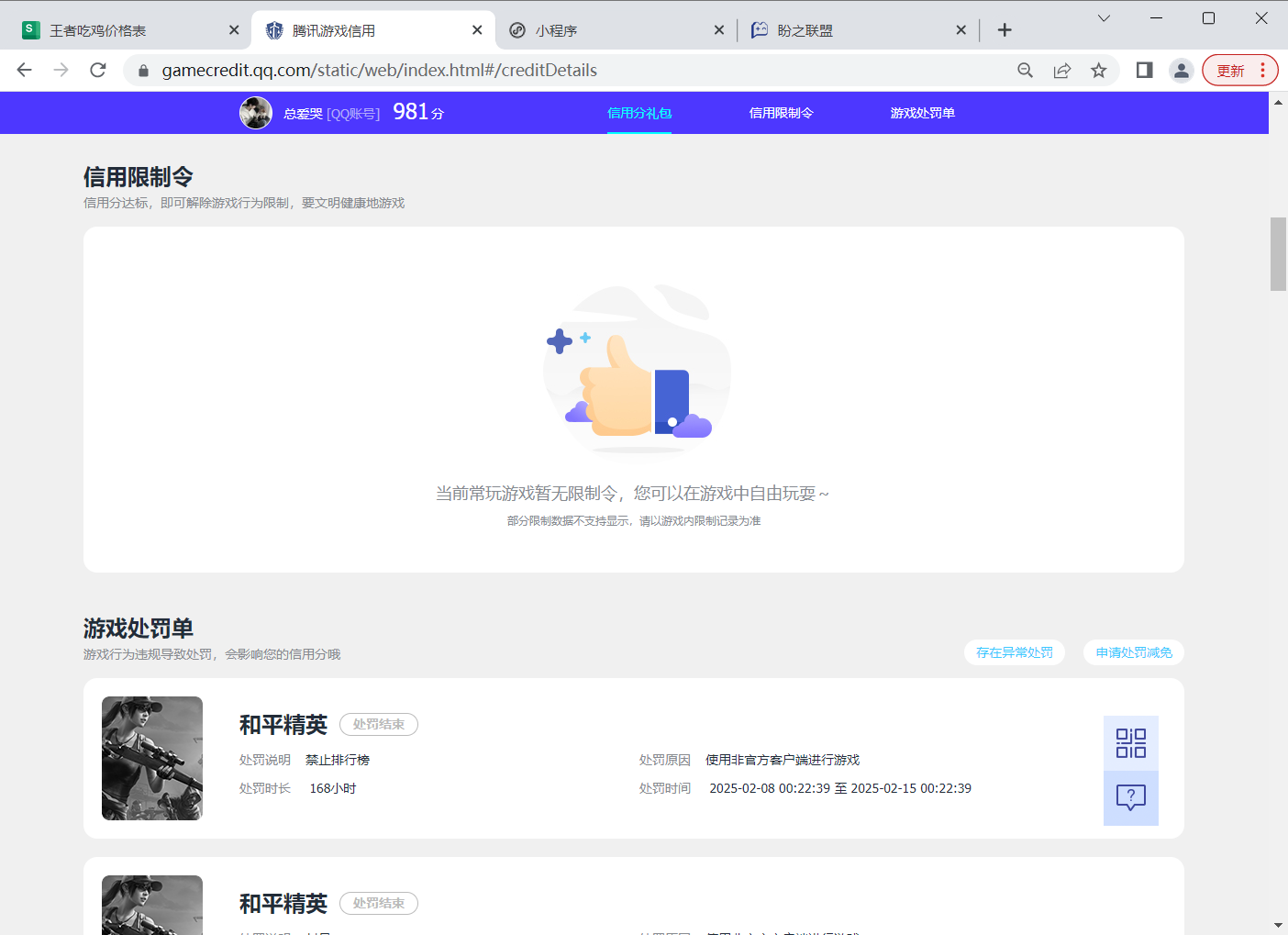Click 处罚结束 badge on second penalty card
Image resolution: width=1288 pixels, height=935 pixels.
[x=379, y=903]
